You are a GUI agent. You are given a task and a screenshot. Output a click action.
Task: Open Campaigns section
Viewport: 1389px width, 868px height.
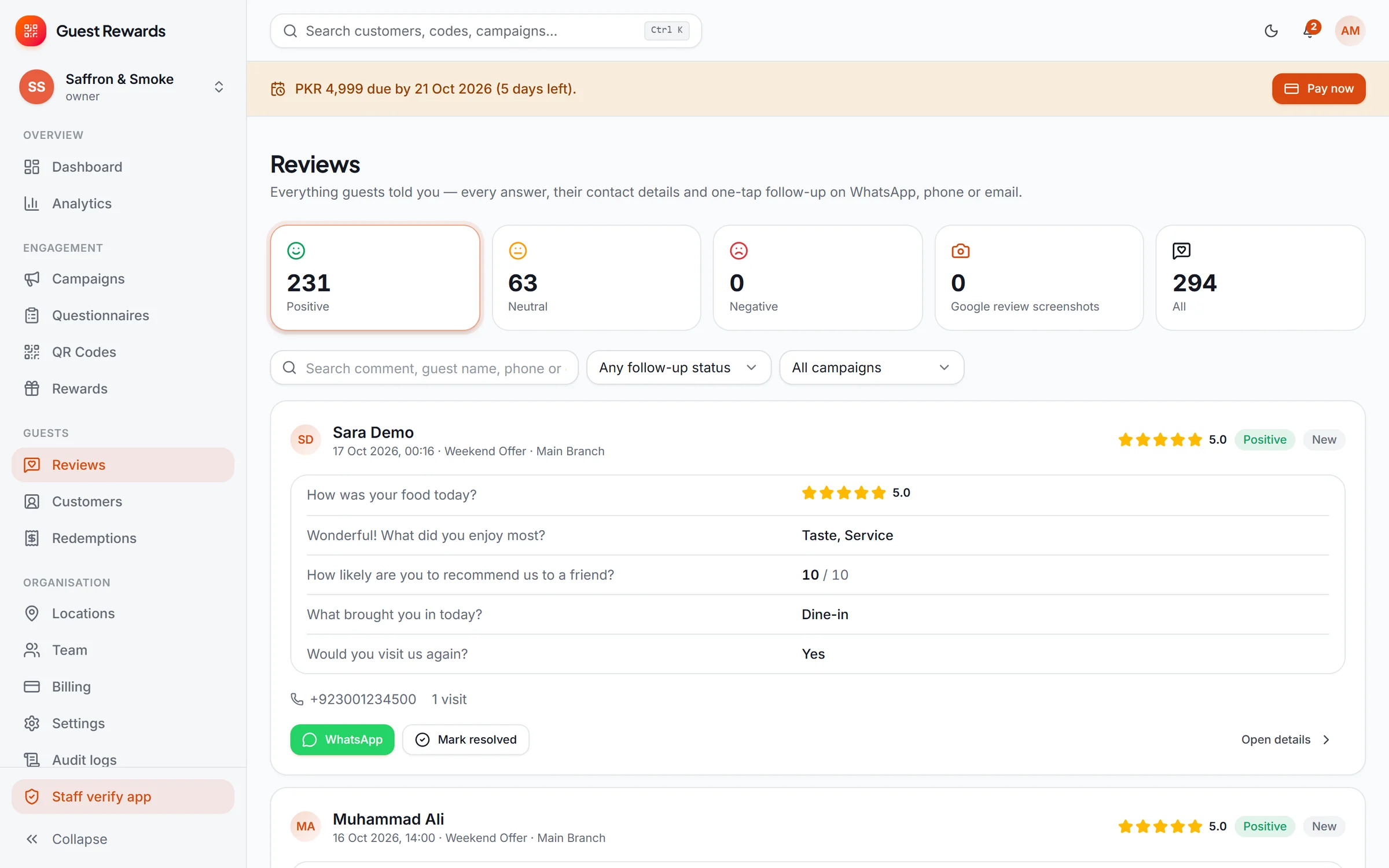click(123, 278)
